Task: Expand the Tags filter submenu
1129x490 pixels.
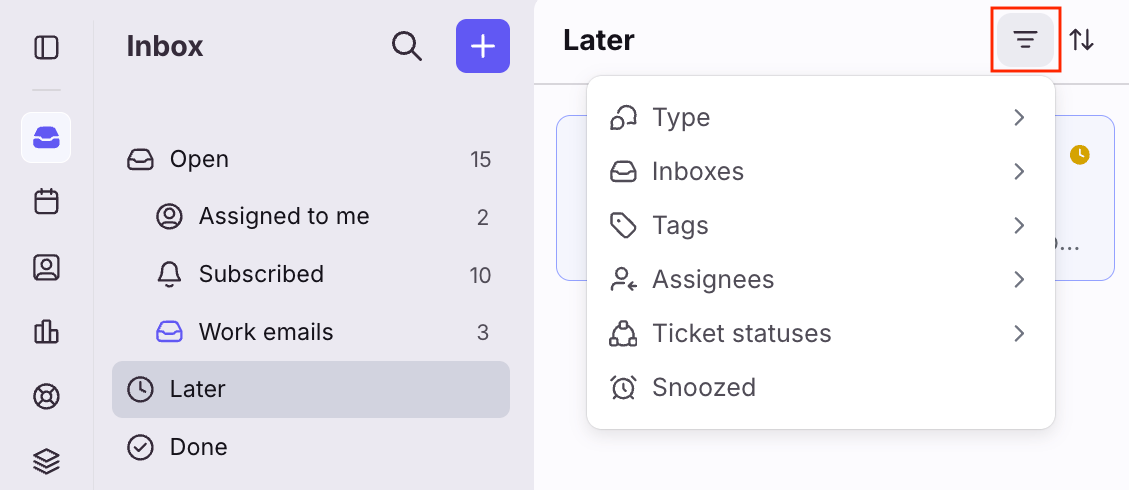Action: (x=820, y=225)
